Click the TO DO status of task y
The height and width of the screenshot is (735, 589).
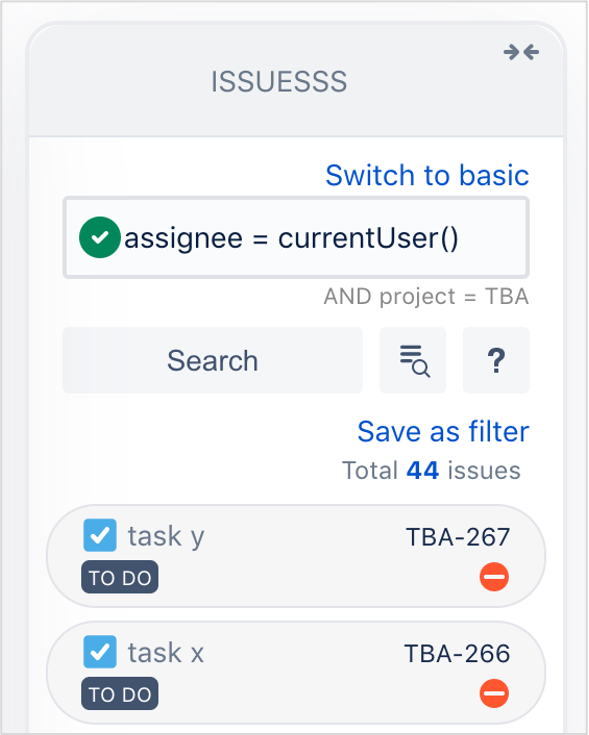pos(120,577)
